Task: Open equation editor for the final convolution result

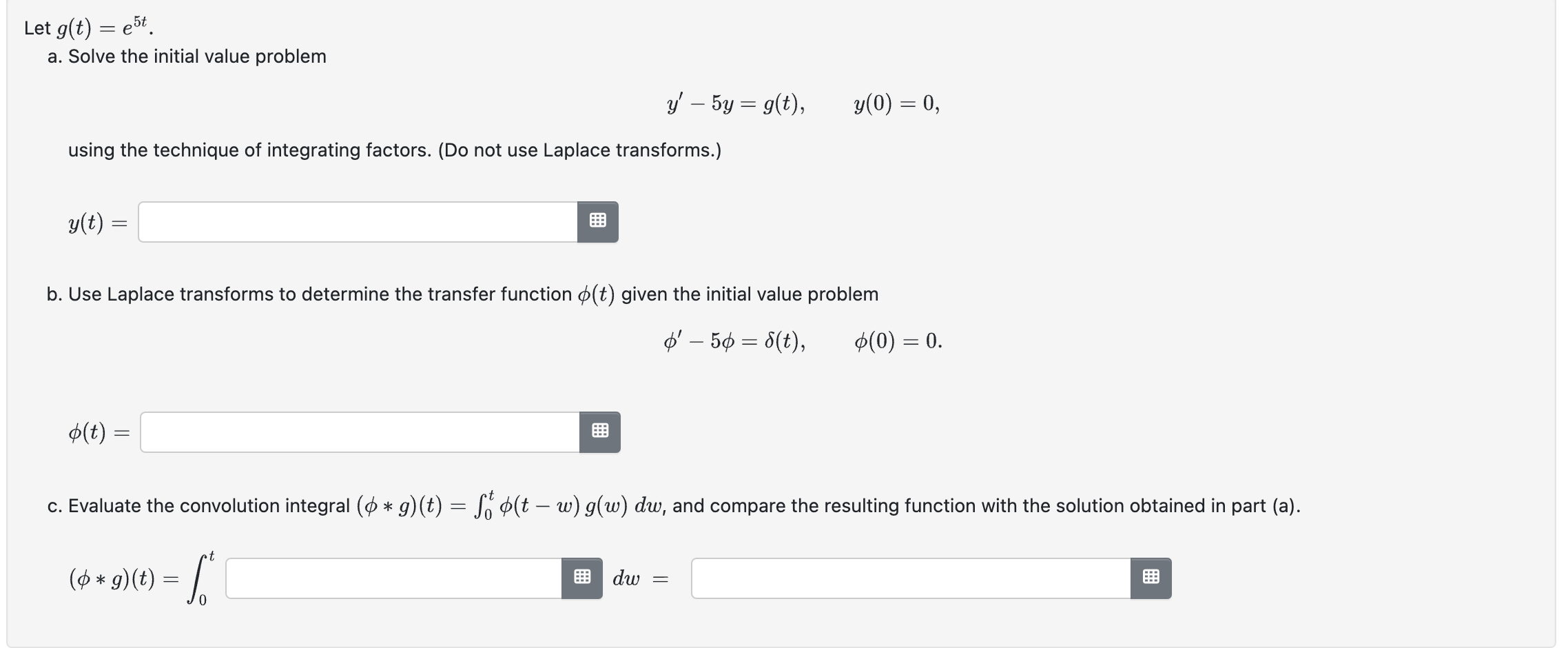Action: point(1151,578)
